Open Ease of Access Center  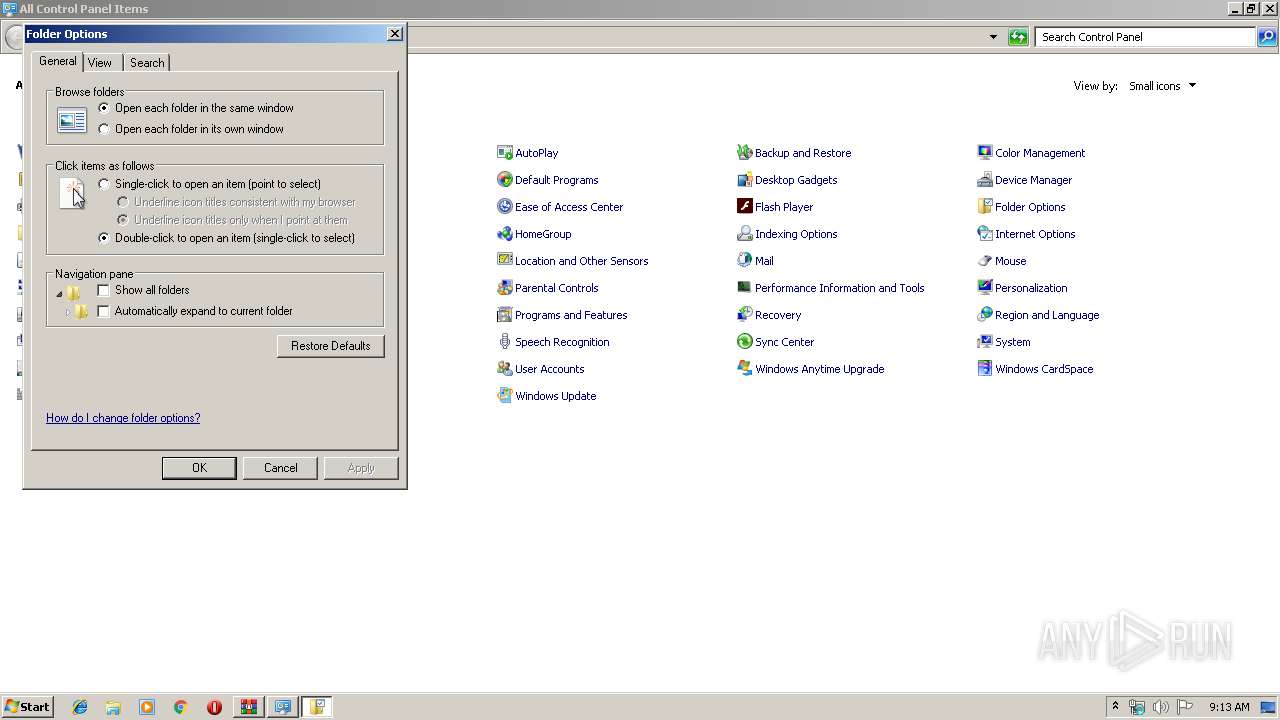click(x=559, y=207)
